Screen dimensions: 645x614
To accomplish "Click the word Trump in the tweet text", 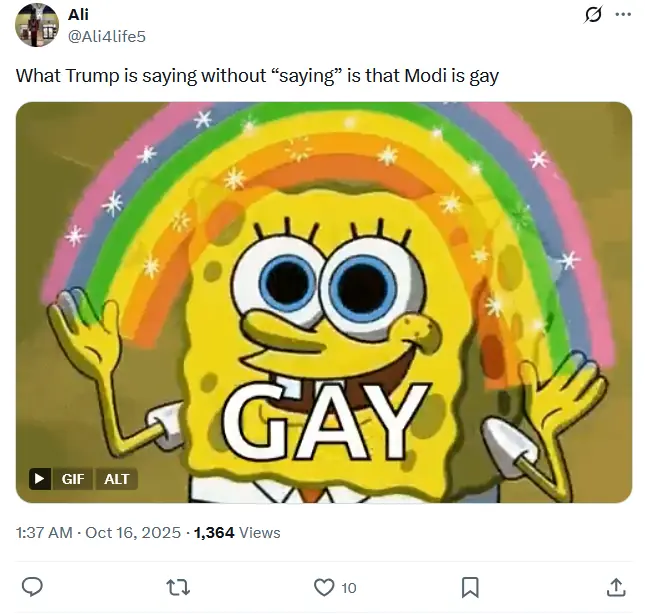I will (x=92, y=76).
